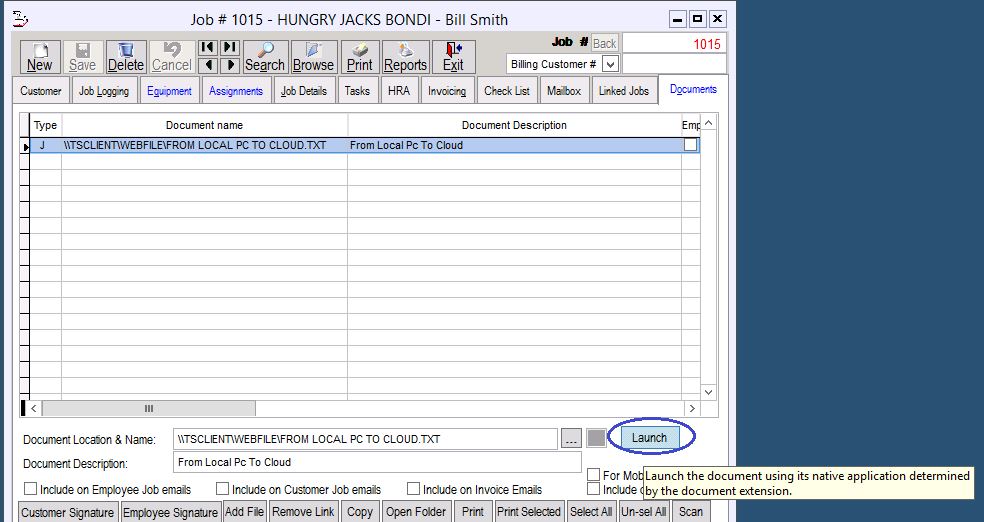
Task: Click the Exit toolbar icon
Action: tap(453, 57)
